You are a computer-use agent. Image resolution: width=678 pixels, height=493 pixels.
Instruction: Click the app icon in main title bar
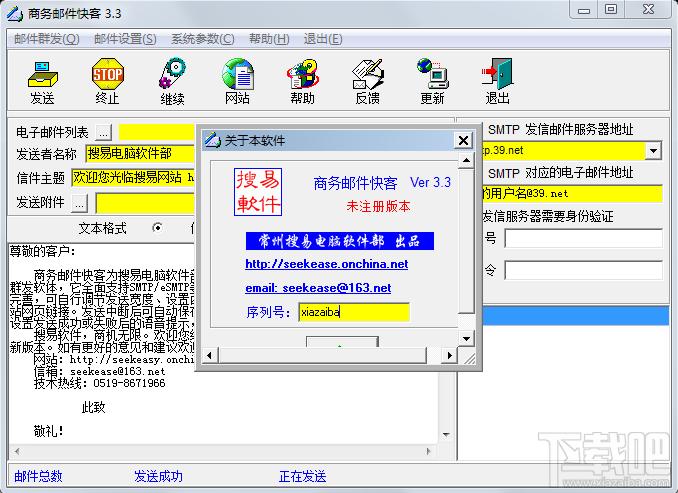point(15,13)
